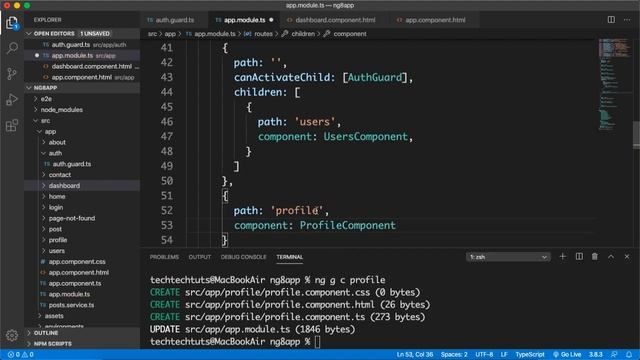
Task: Open the Search view icon
Action: click(x=12, y=48)
